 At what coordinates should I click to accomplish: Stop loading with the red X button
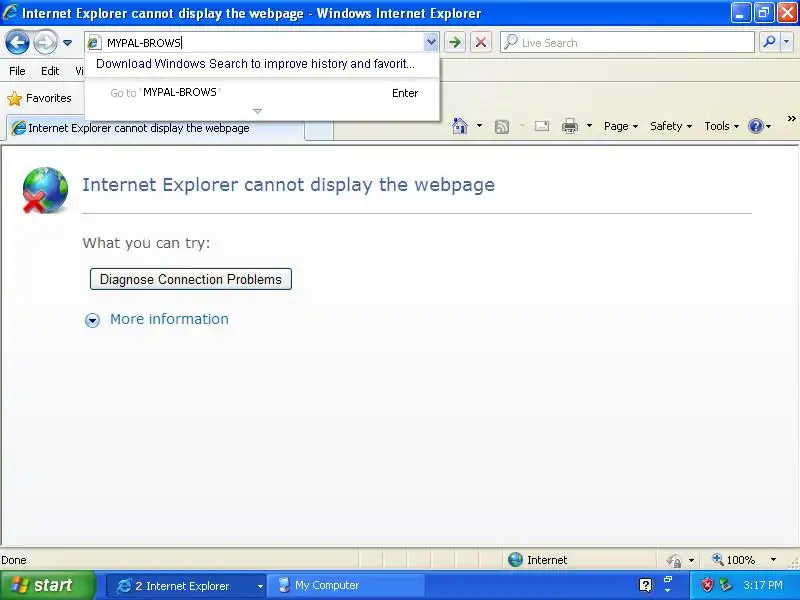click(x=481, y=42)
